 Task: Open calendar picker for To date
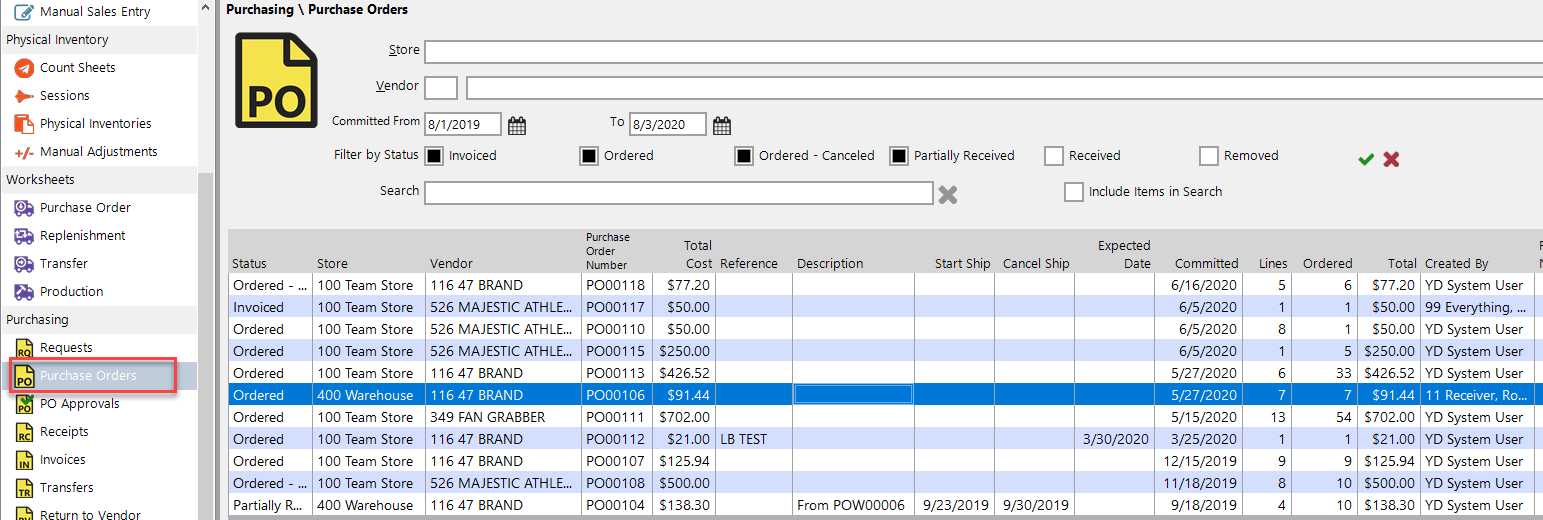click(722, 125)
